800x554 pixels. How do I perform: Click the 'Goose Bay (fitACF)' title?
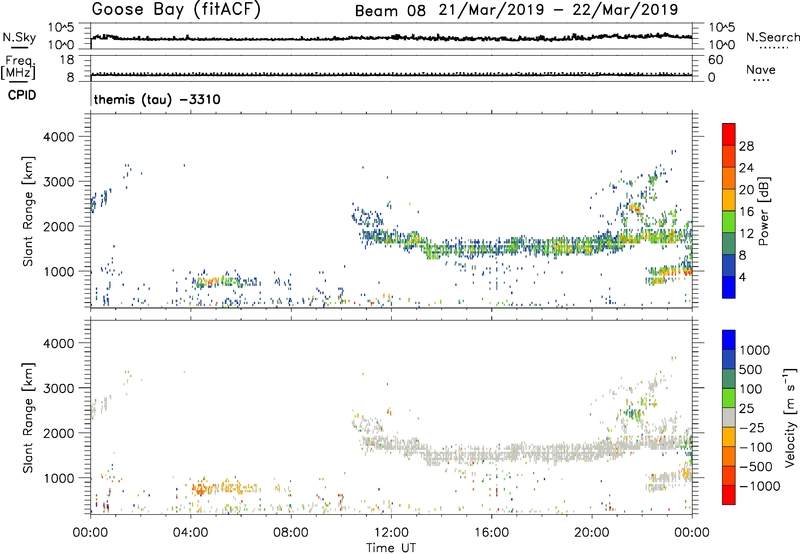(176, 10)
